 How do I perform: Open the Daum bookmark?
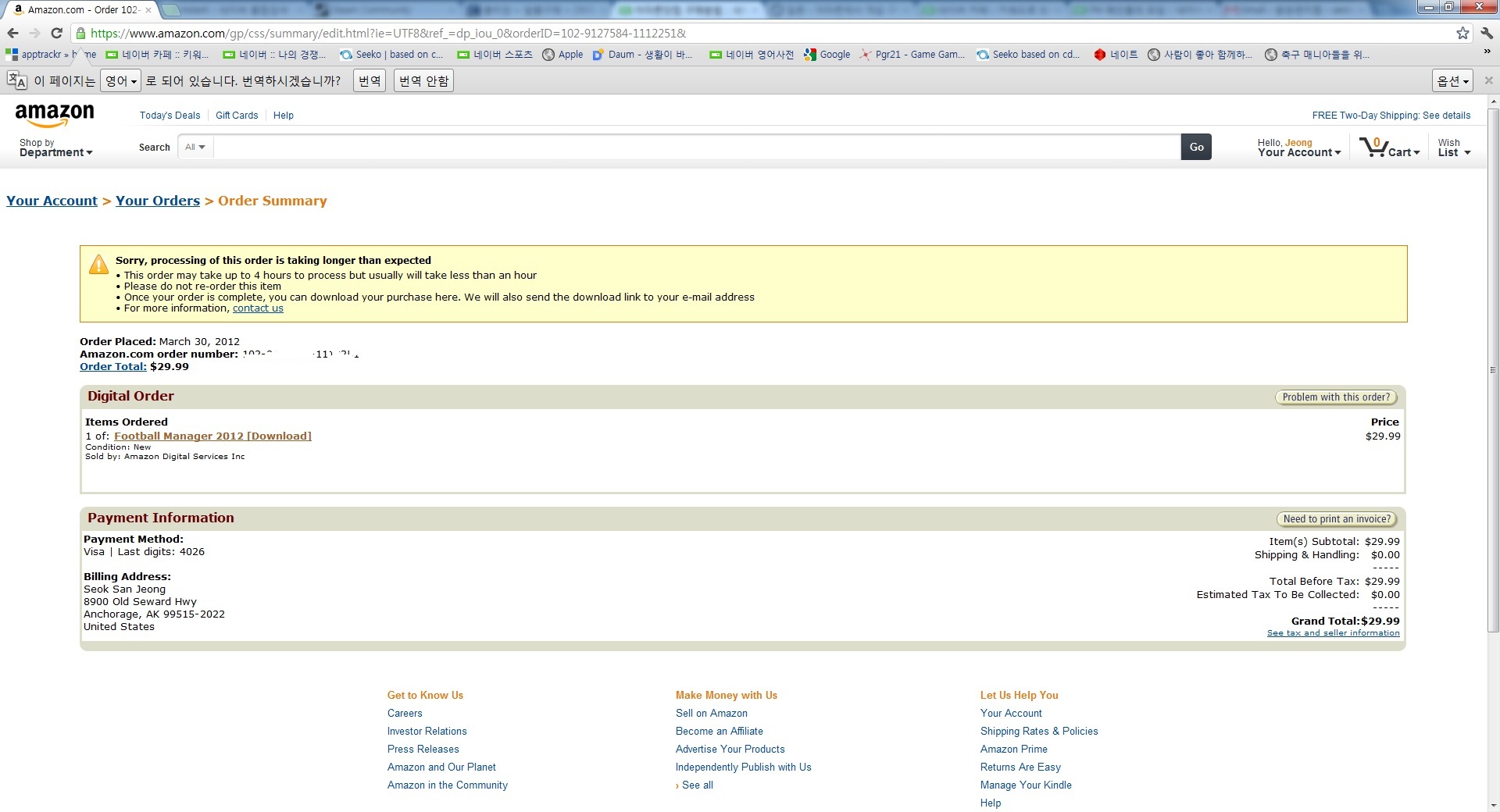[x=642, y=55]
